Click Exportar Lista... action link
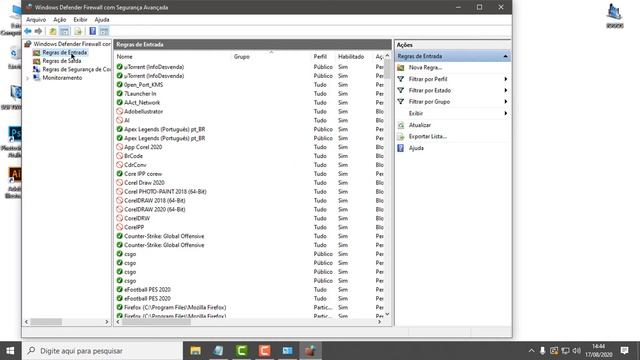Screen dimensions: 640x360 coord(428,137)
